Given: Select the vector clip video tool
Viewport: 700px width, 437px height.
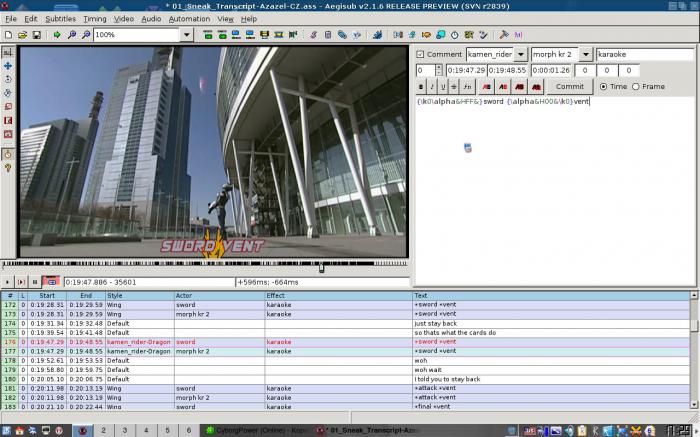Looking at the screenshot, I should (x=8, y=134).
